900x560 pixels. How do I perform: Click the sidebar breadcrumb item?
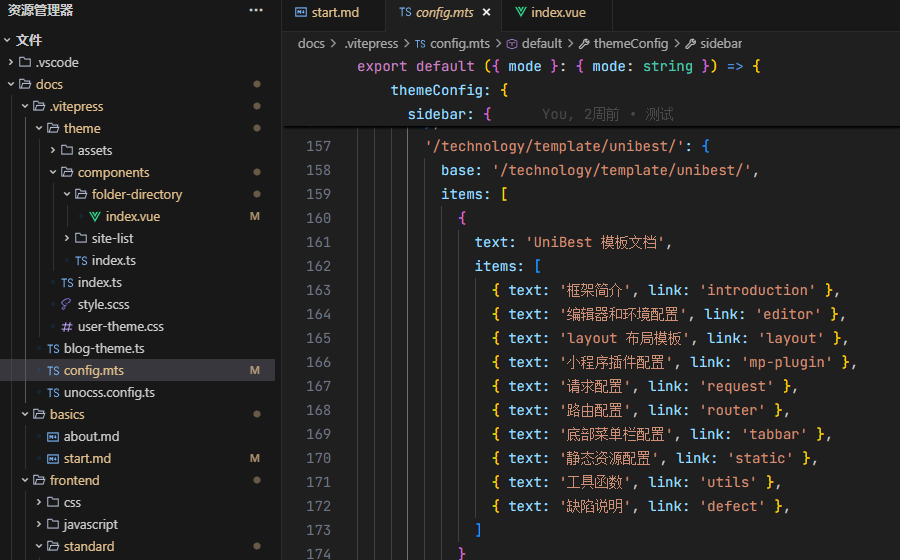point(720,44)
